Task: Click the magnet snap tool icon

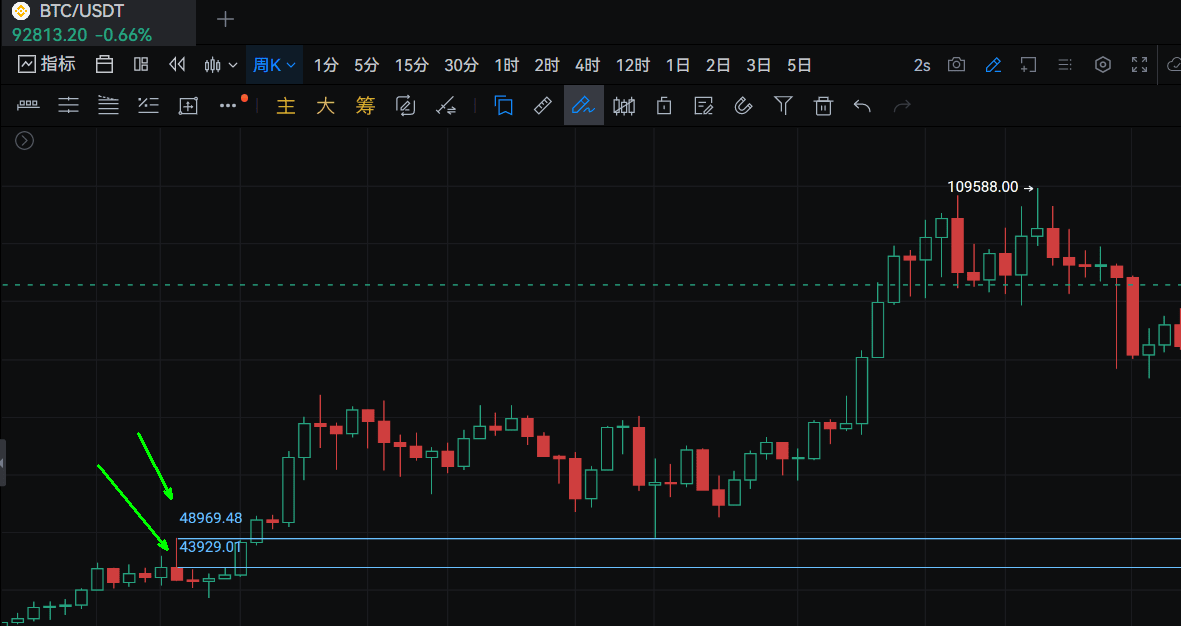Action: click(743, 105)
